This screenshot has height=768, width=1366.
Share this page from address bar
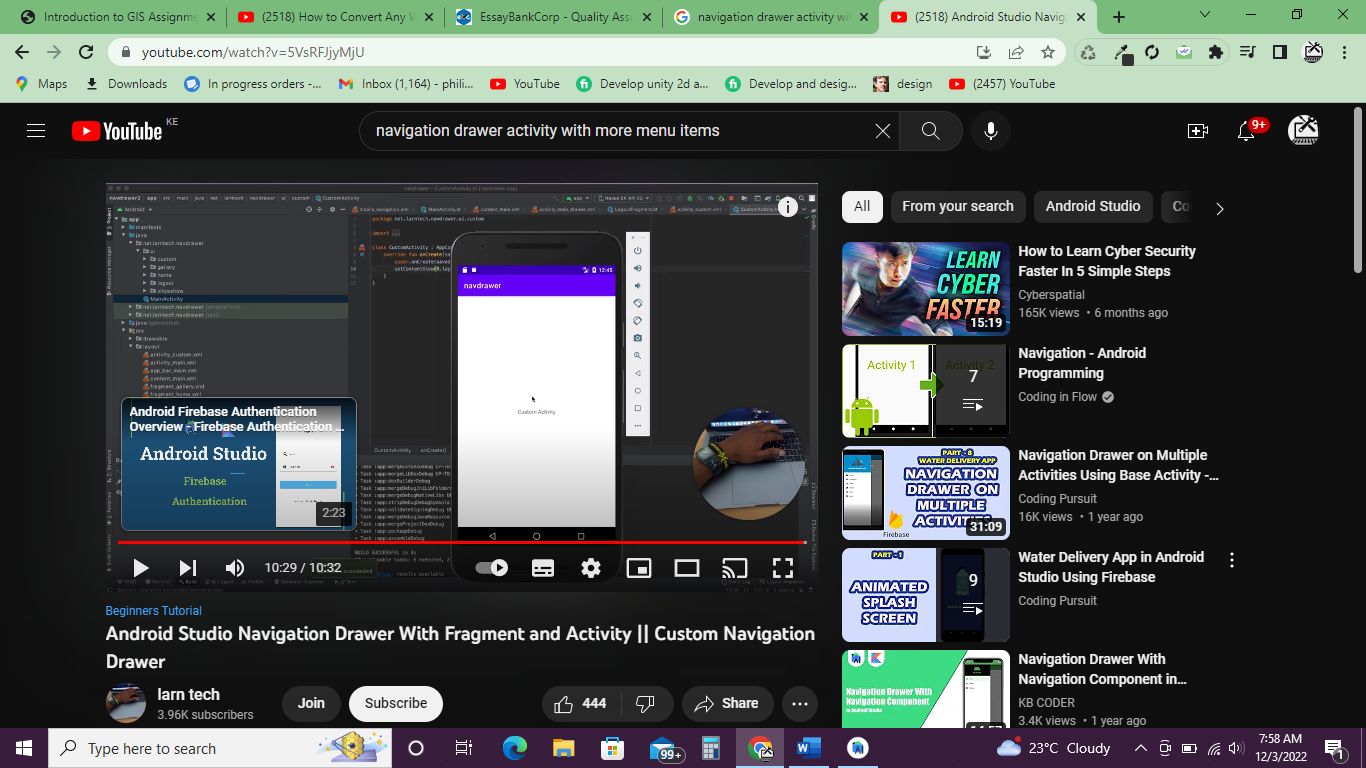coord(1016,52)
